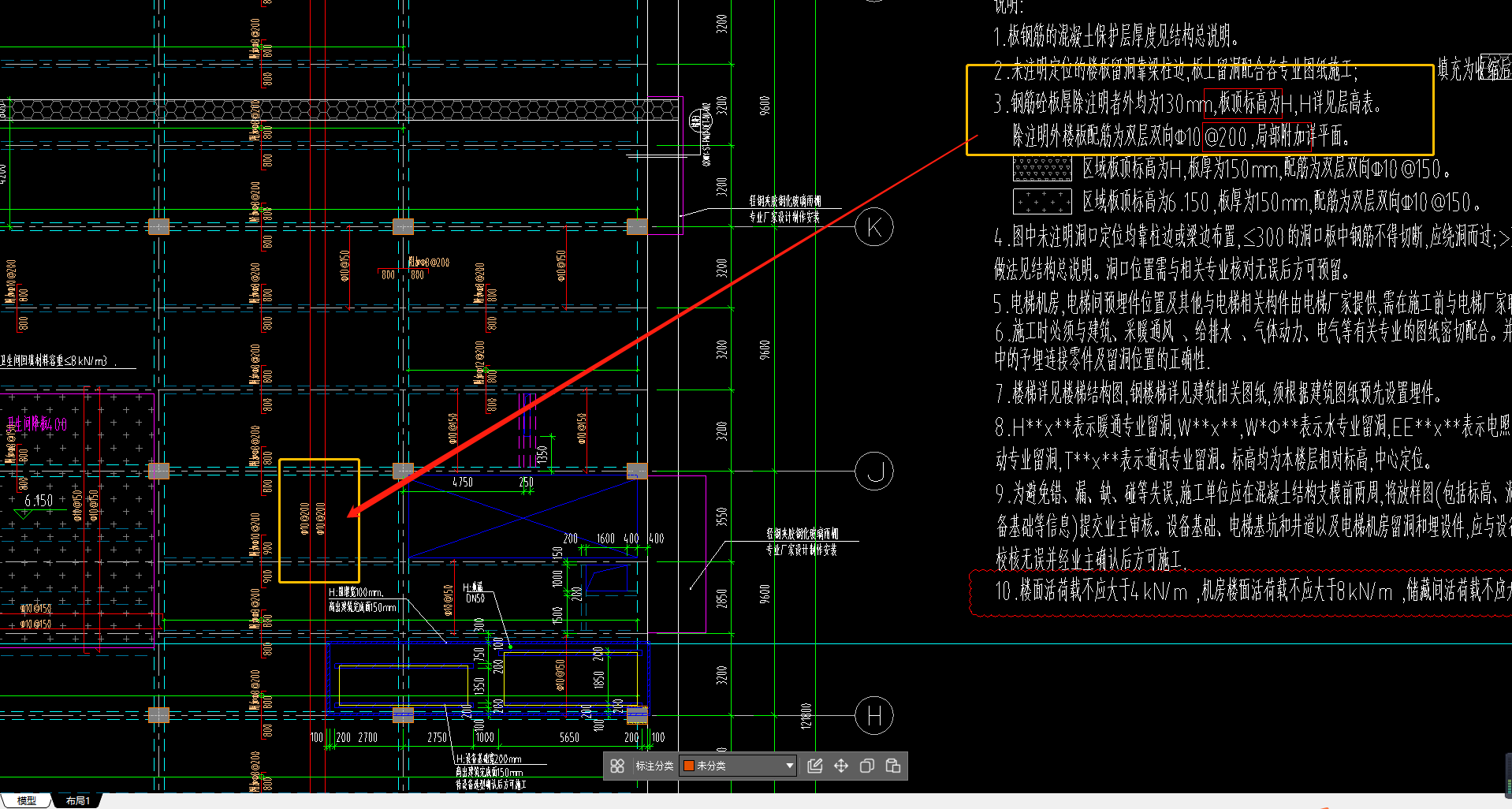
Task: Open the 未分类 category dropdown
Action: 738,766
